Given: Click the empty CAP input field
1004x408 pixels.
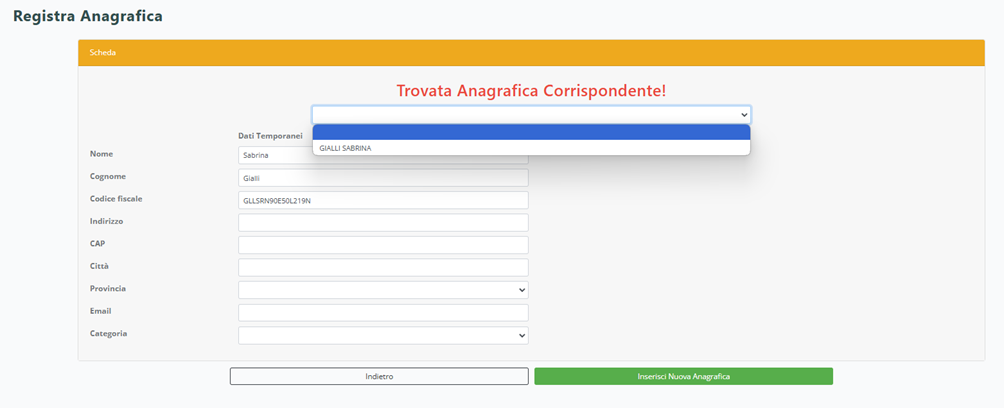Looking at the screenshot, I should [x=383, y=245].
